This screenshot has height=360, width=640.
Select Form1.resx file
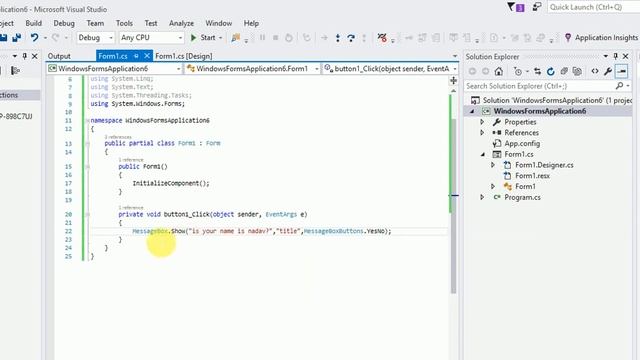532,176
